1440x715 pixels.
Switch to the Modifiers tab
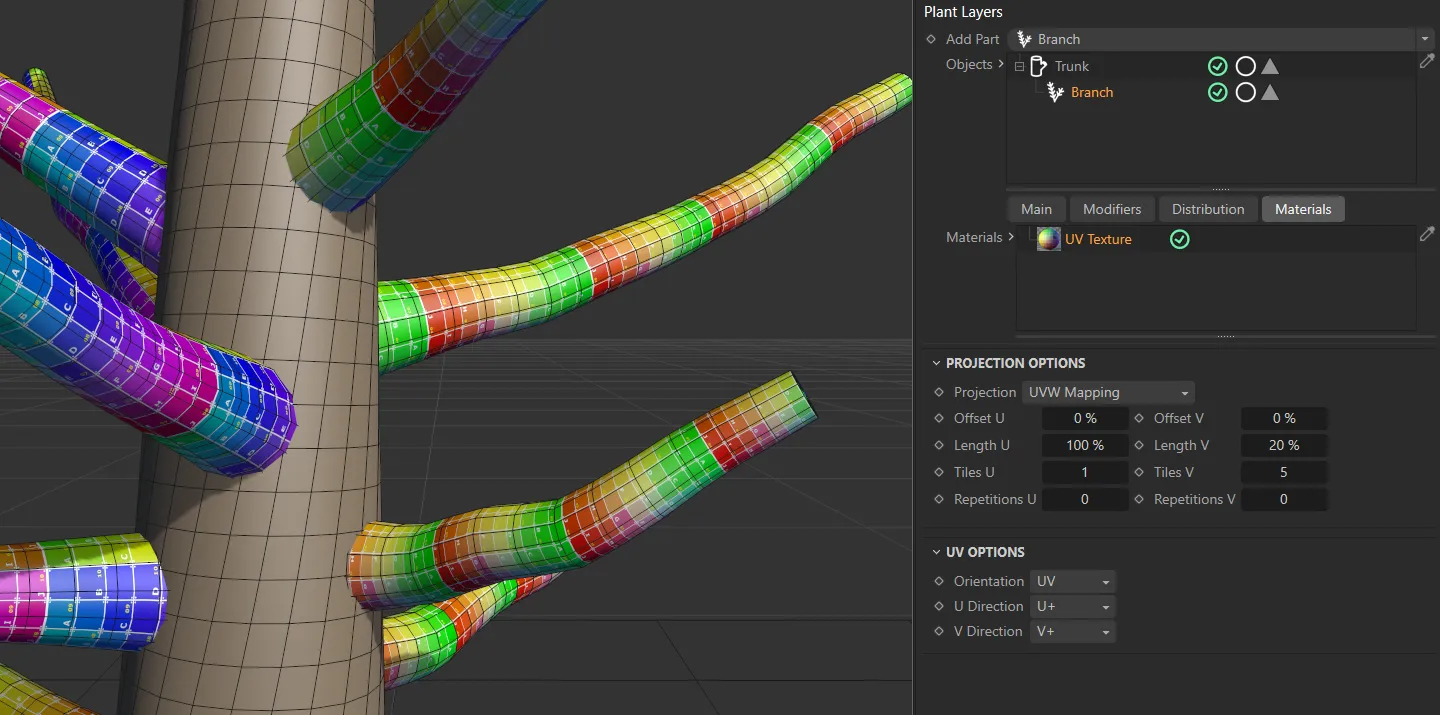[x=1111, y=209]
